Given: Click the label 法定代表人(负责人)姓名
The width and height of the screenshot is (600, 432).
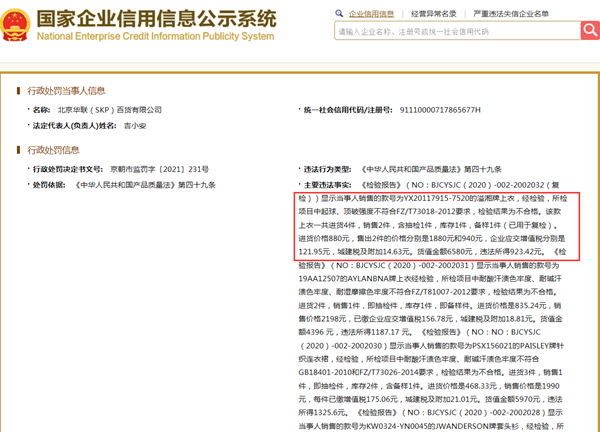Looking at the screenshot, I should pyautogui.click(x=75, y=126).
